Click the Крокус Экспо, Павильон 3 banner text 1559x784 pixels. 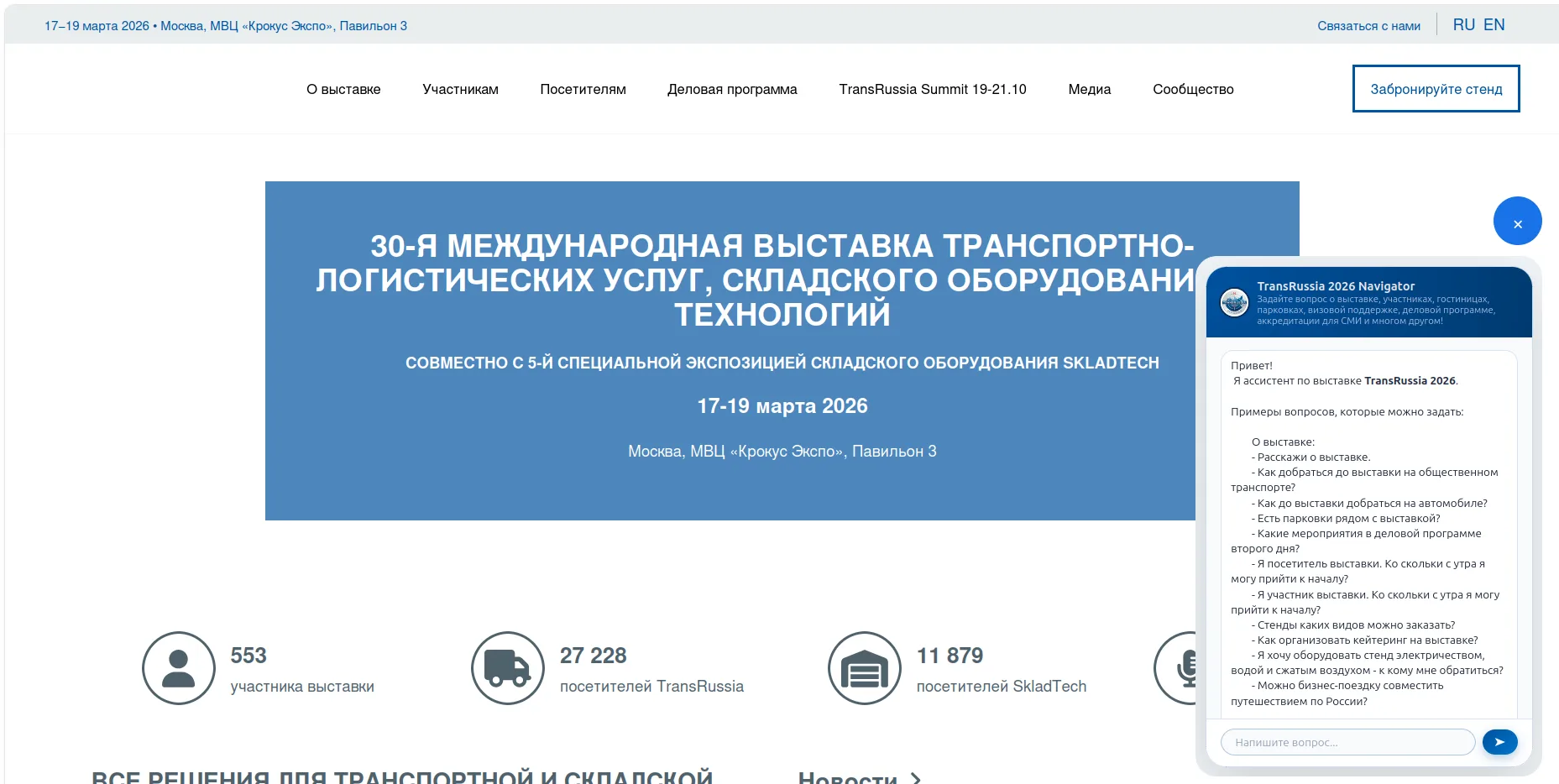[x=782, y=452]
